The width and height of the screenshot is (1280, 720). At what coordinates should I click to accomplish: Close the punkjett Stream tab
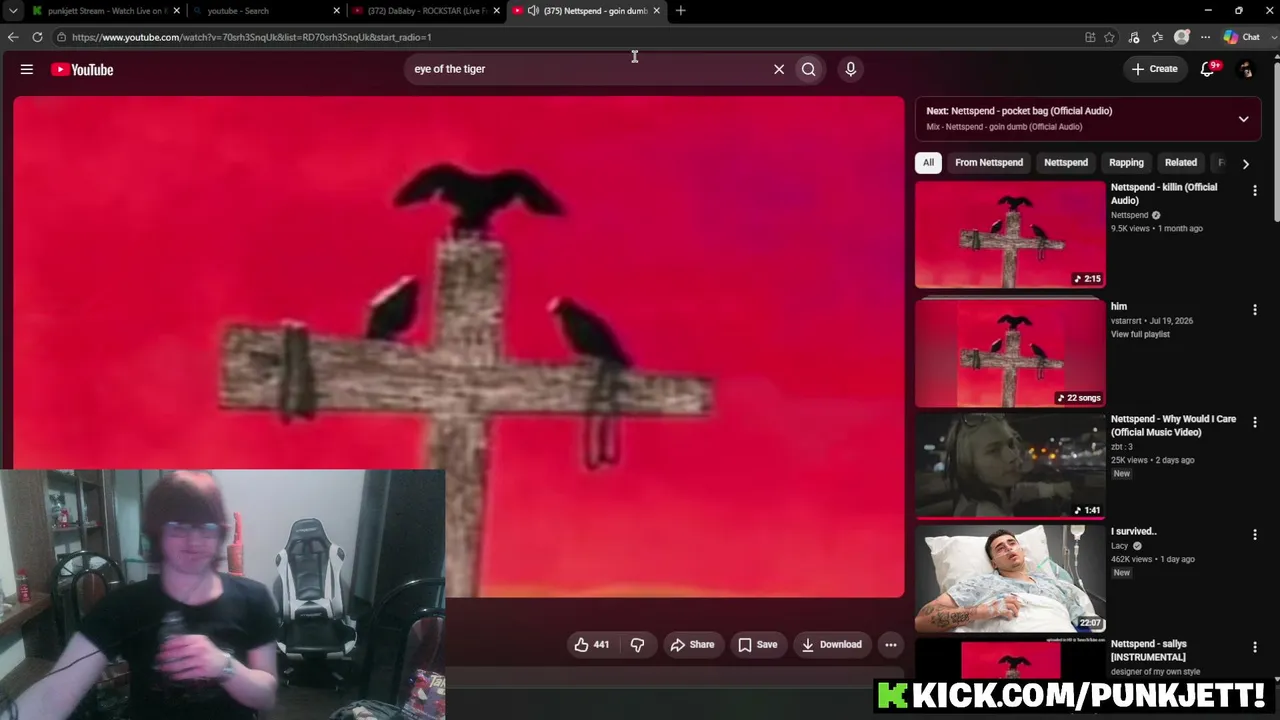coord(177,11)
